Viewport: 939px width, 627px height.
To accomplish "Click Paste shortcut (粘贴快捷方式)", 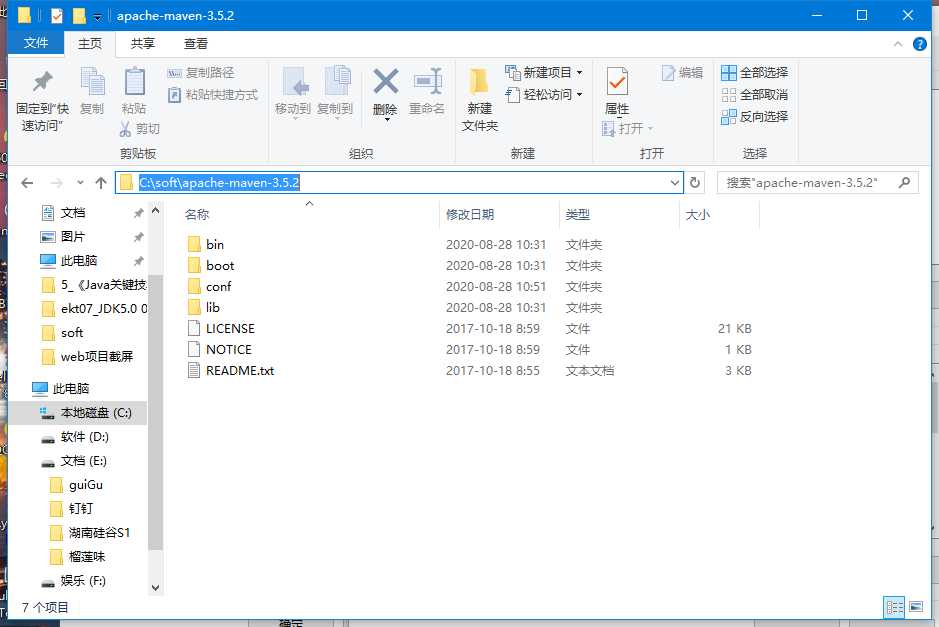I will point(213,95).
